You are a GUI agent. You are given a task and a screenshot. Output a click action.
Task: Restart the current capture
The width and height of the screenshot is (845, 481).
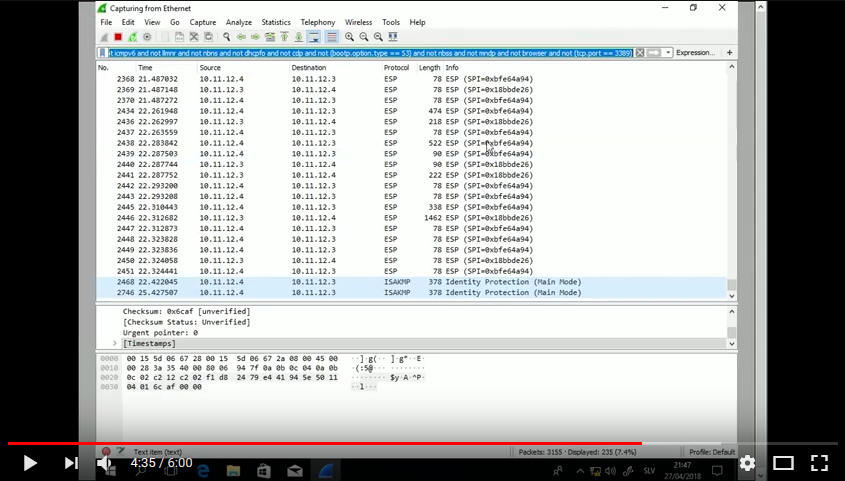(x=133, y=37)
